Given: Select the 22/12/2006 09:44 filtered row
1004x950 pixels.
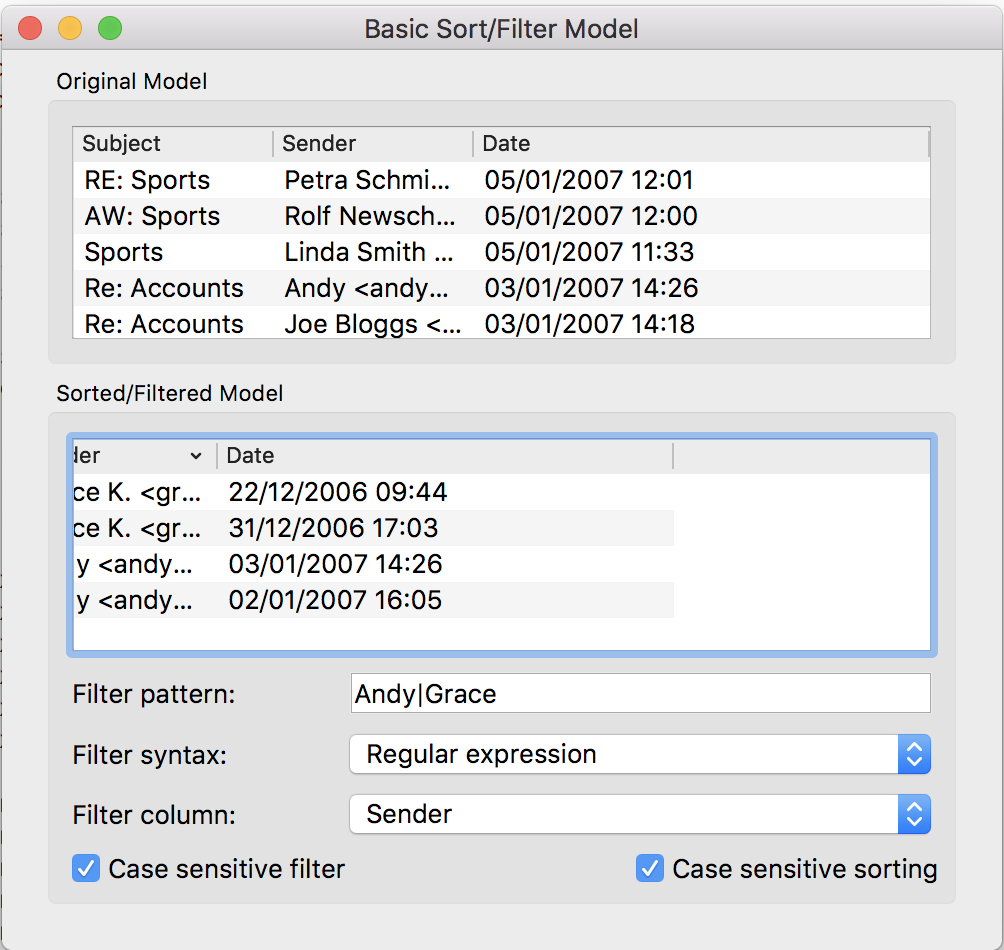Looking at the screenshot, I should coord(338,492).
